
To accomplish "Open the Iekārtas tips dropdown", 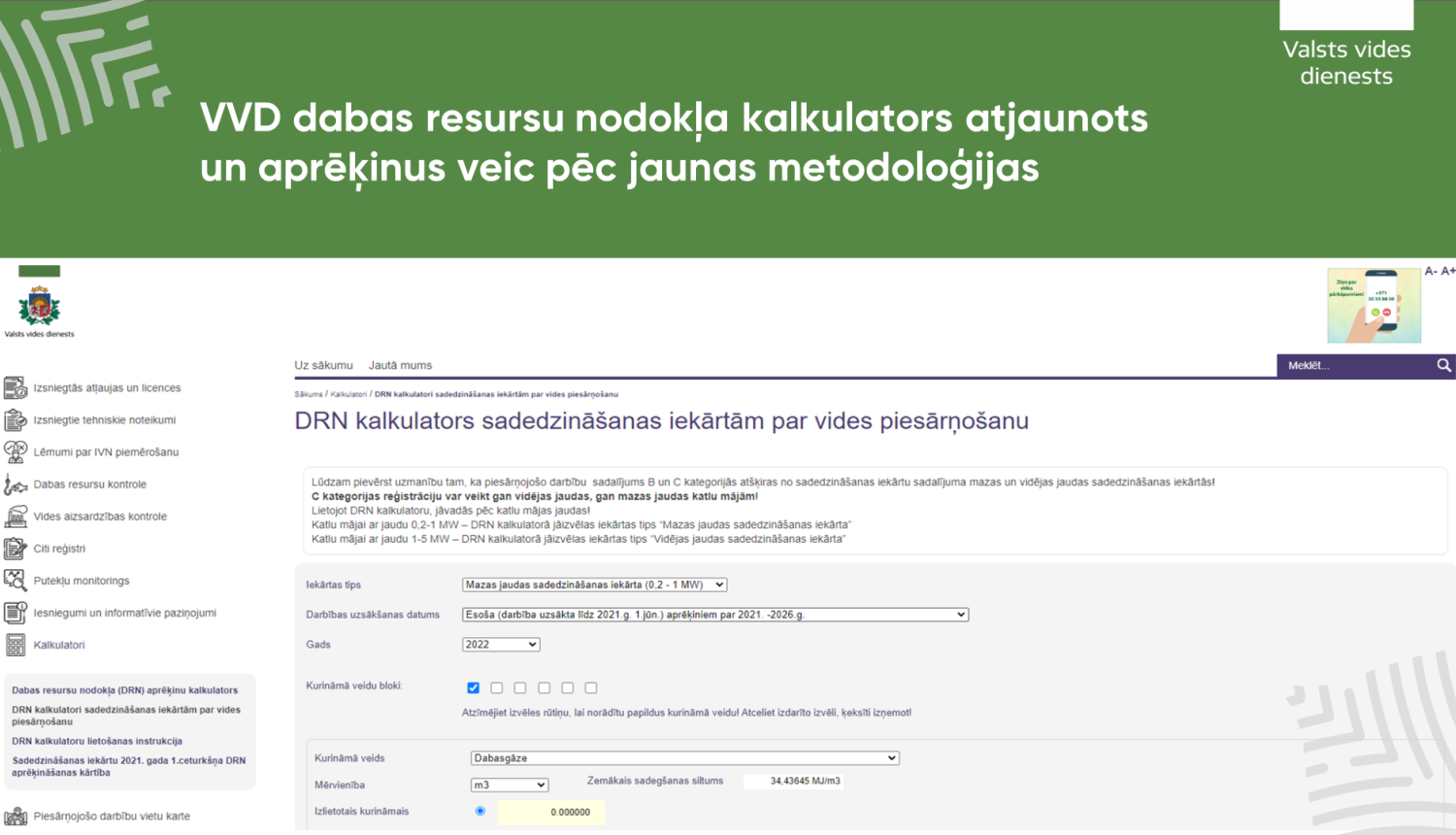I will click(594, 584).
